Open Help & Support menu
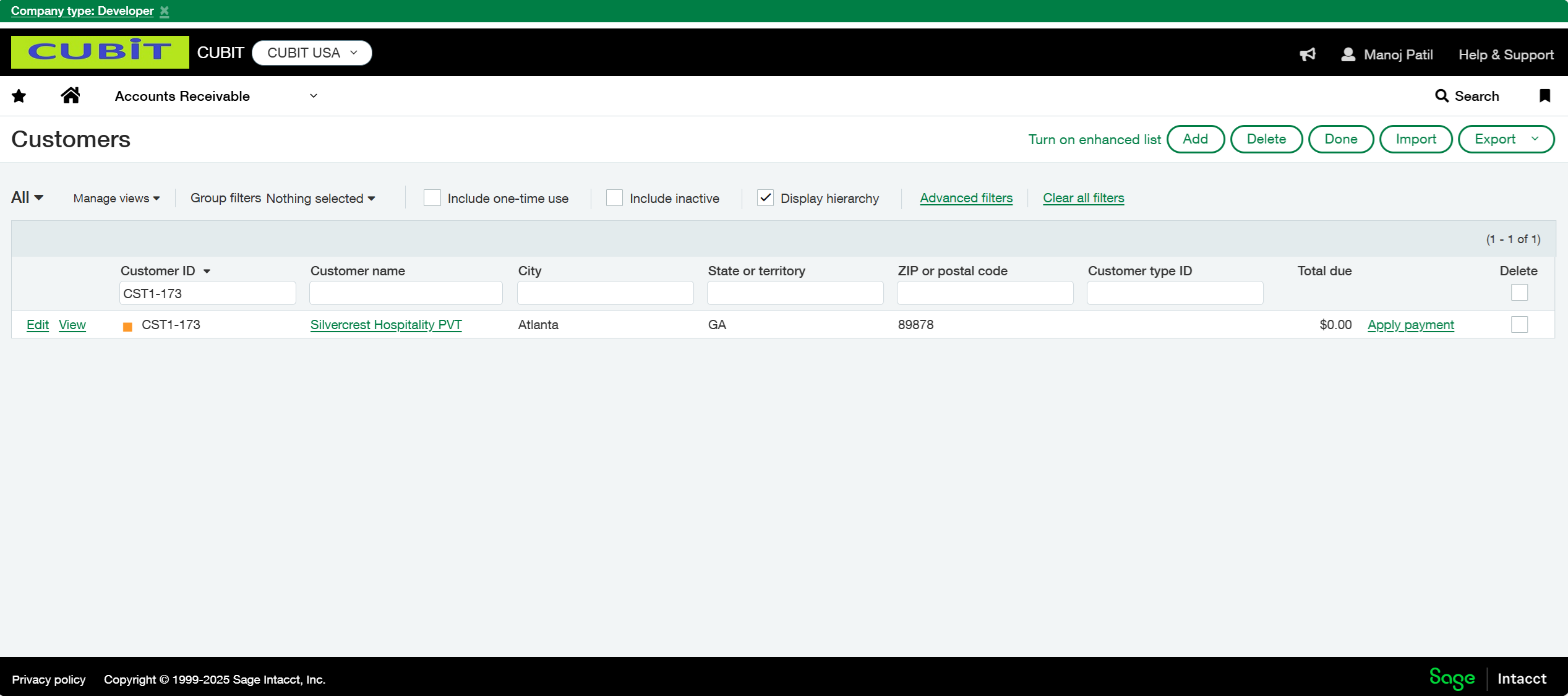1568x696 pixels. (x=1506, y=54)
